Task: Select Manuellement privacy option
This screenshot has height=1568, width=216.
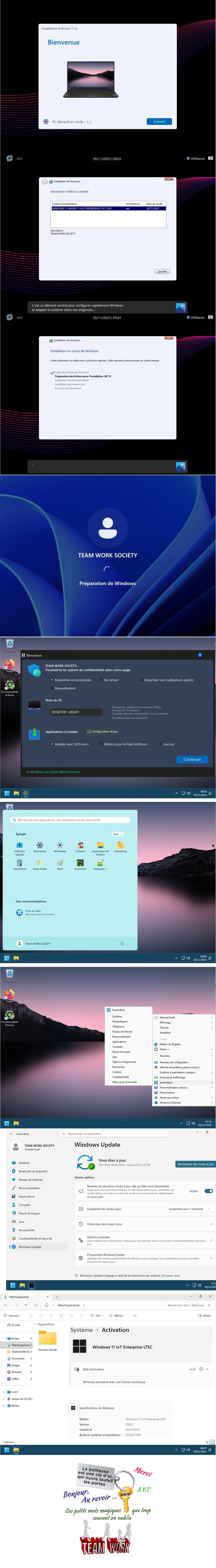Action: pyautogui.click(x=63, y=688)
